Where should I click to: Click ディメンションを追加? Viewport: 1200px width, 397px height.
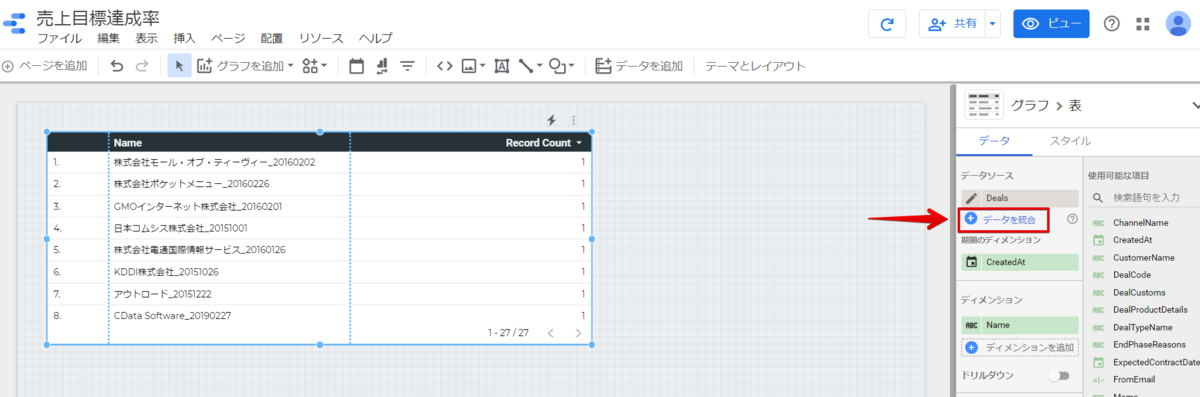pos(1020,347)
